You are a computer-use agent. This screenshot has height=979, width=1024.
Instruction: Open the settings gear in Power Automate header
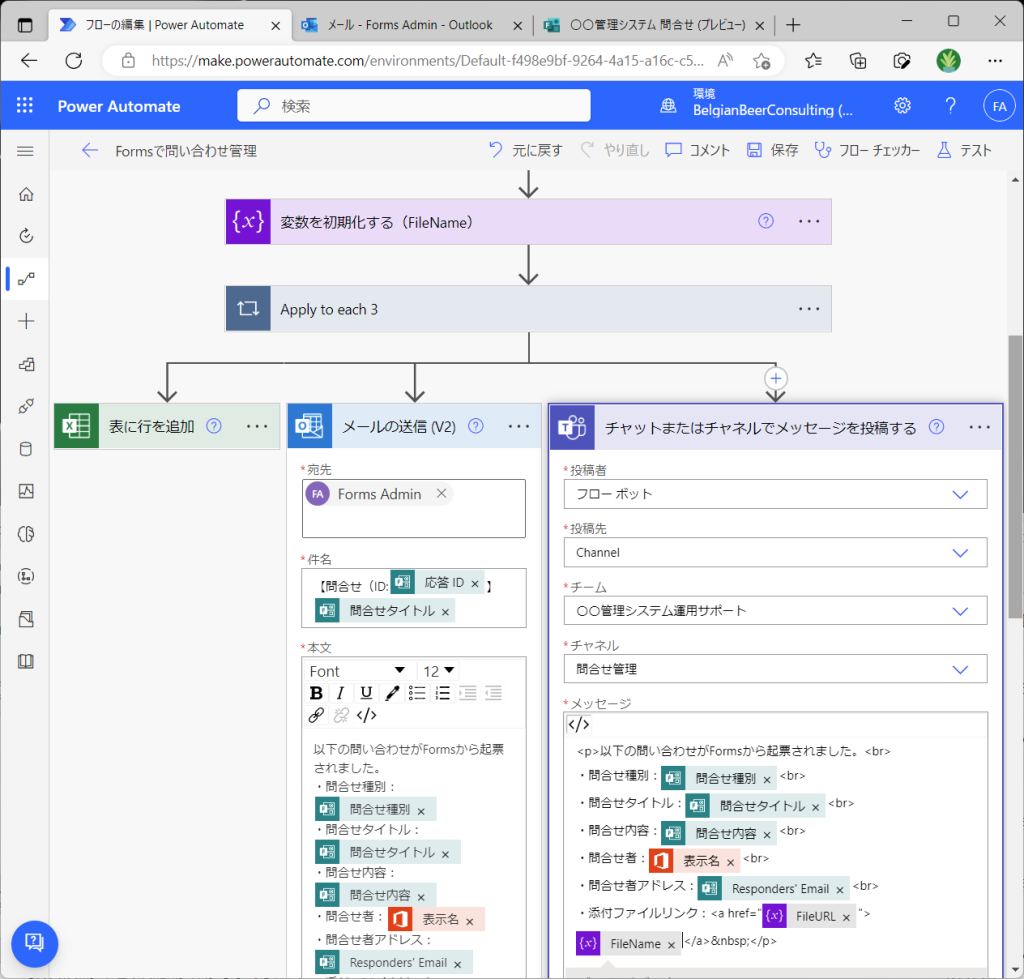point(902,106)
